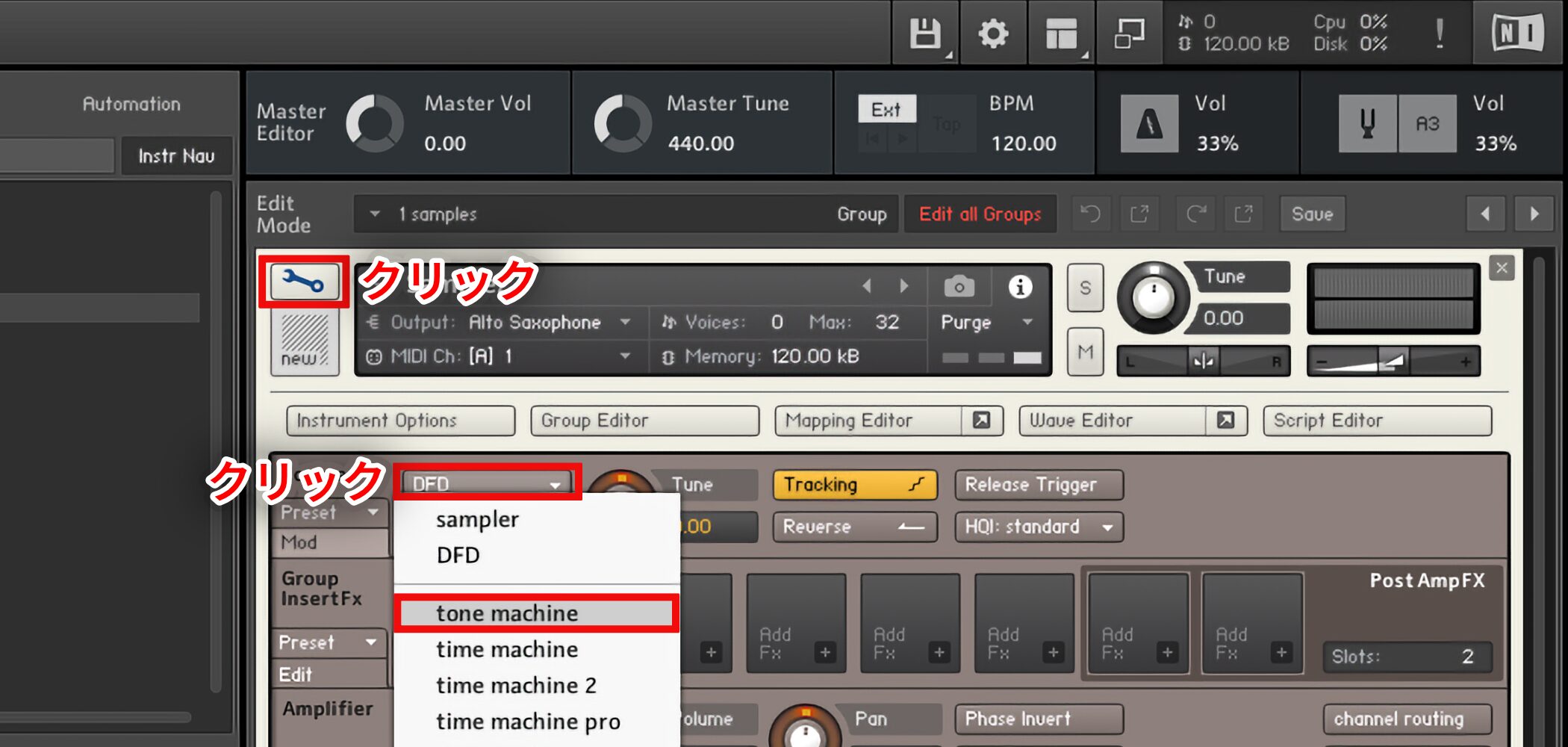This screenshot has width=1568, height=747.
Task: Open the Group Editor
Action: pyautogui.click(x=644, y=421)
